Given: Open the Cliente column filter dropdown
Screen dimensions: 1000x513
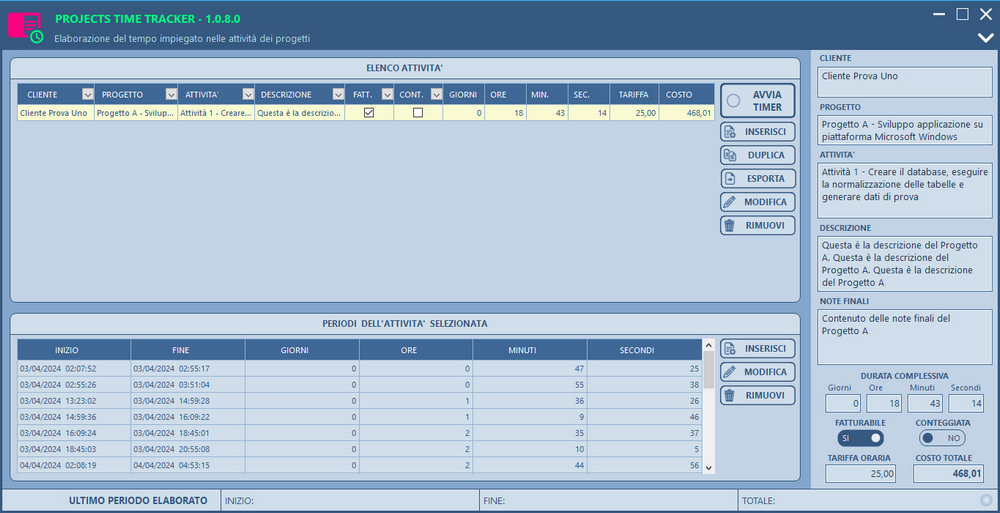Looking at the screenshot, I should pyautogui.click(x=87, y=94).
